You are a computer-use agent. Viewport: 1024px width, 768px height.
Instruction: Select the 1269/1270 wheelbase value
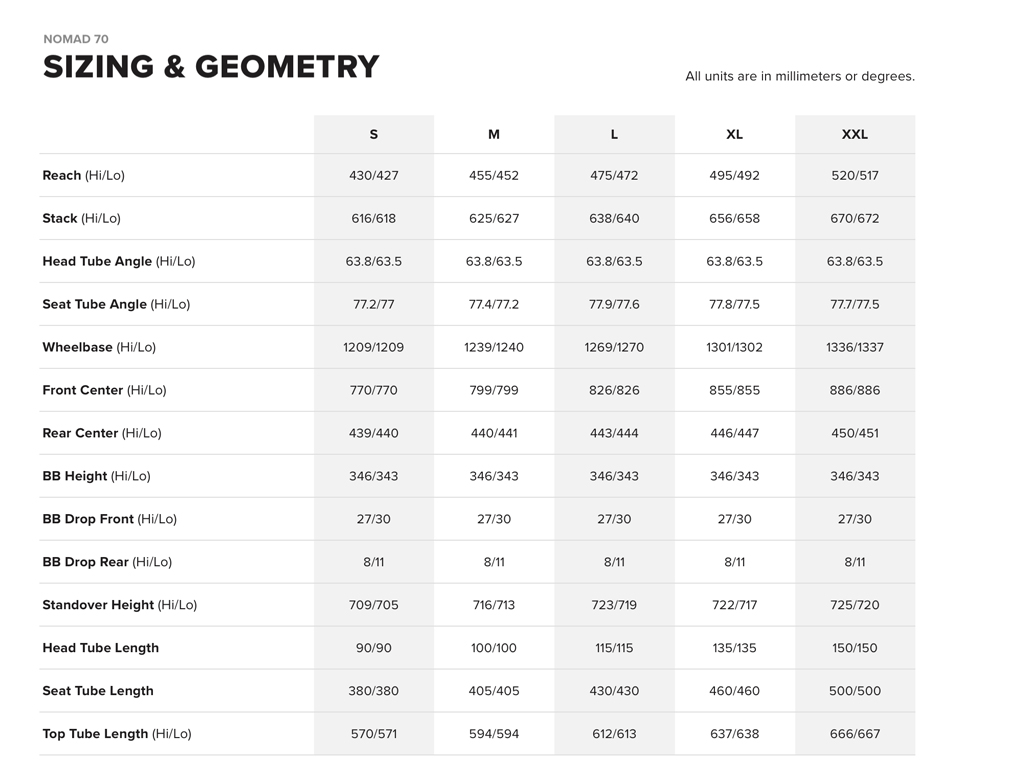click(x=614, y=347)
